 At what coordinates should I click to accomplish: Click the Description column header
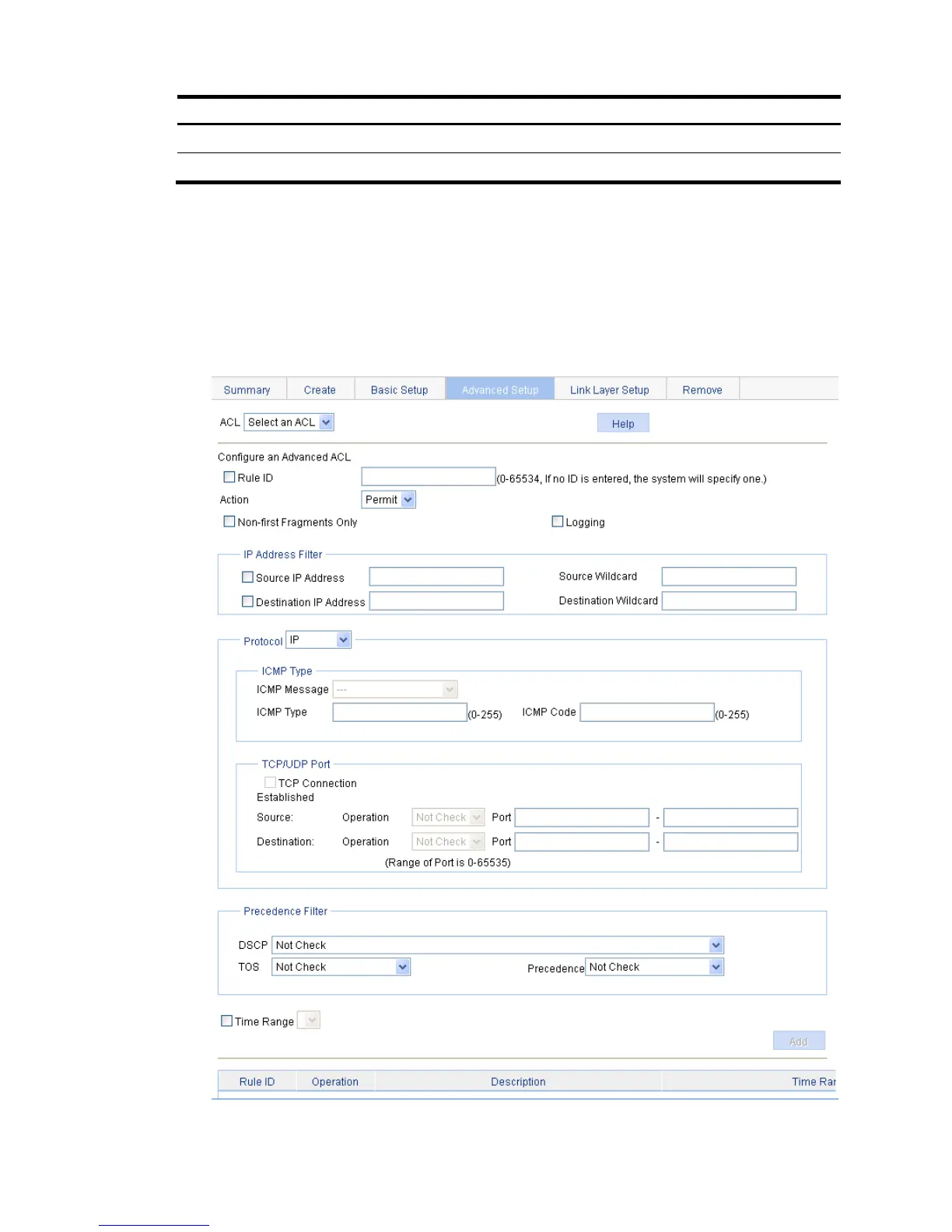(518, 1081)
